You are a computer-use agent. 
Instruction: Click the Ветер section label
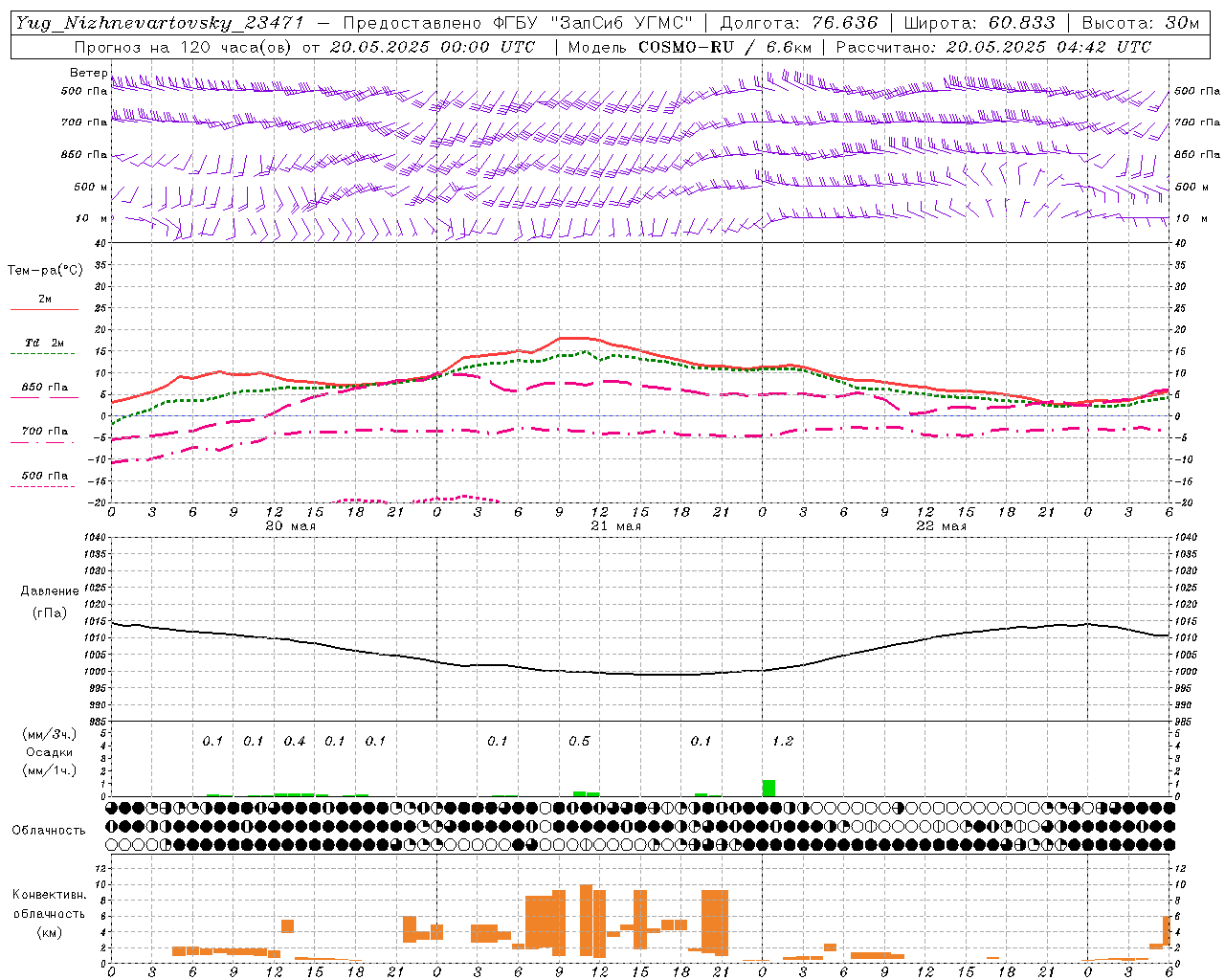[x=88, y=73]
